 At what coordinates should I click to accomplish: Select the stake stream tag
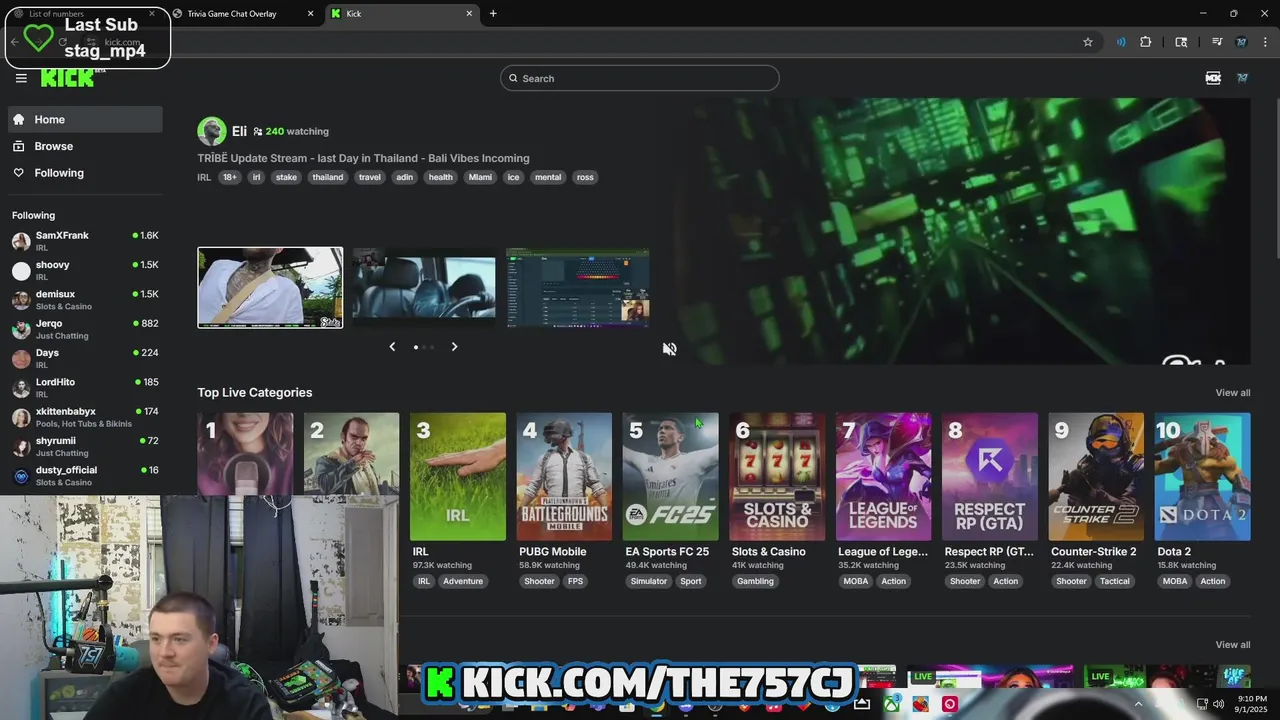286,177
